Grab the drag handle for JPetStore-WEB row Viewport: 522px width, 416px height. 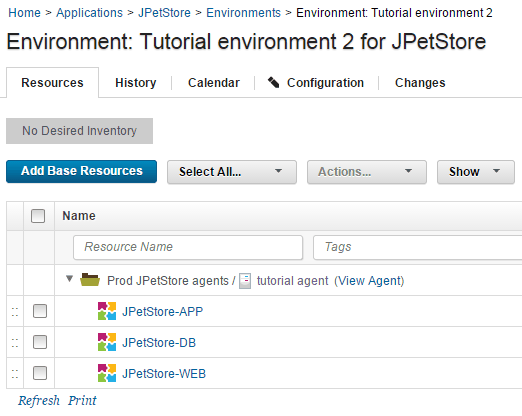tap(15, 374)
